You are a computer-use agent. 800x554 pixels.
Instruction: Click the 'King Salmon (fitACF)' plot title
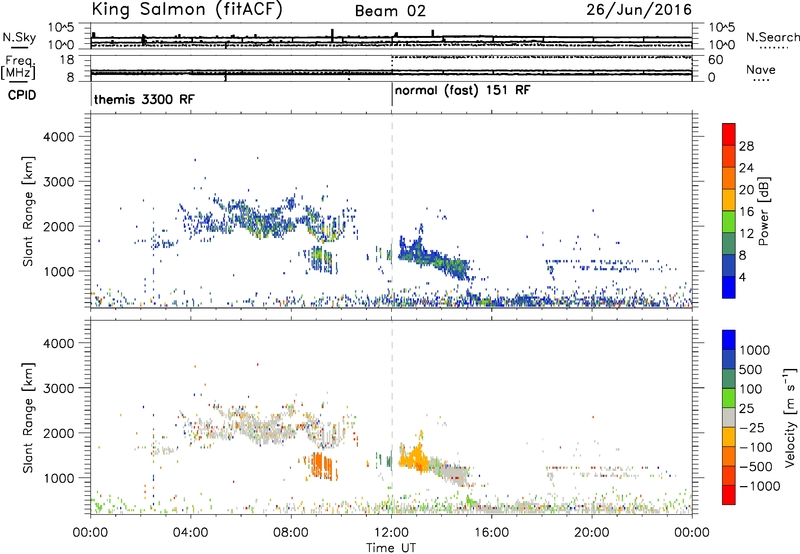point(187,10)
